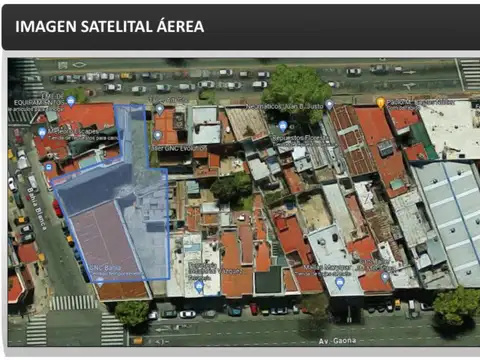Open the gray pin beside Taller GNC Evolution
The width and height of the screenshot is (480, 360).
(x=157, y=136)
